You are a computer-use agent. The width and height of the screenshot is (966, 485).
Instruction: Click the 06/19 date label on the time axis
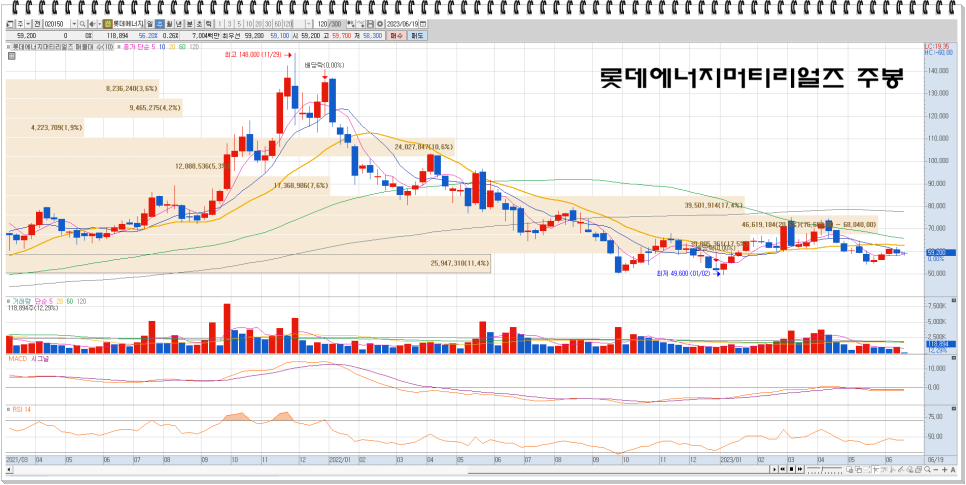click(x=935, y=460)
